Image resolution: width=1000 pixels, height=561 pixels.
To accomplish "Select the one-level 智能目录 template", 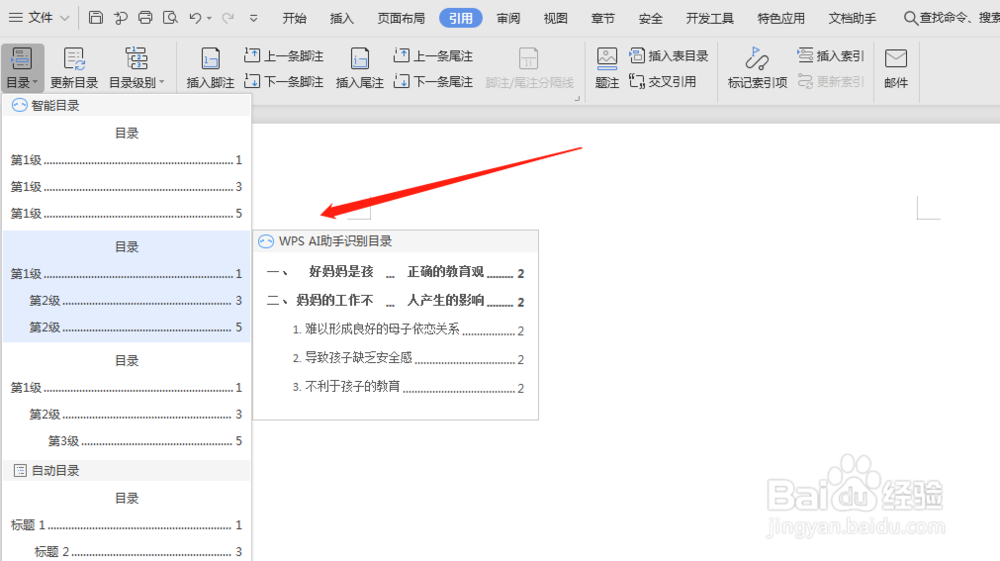I will pos(126,173).
